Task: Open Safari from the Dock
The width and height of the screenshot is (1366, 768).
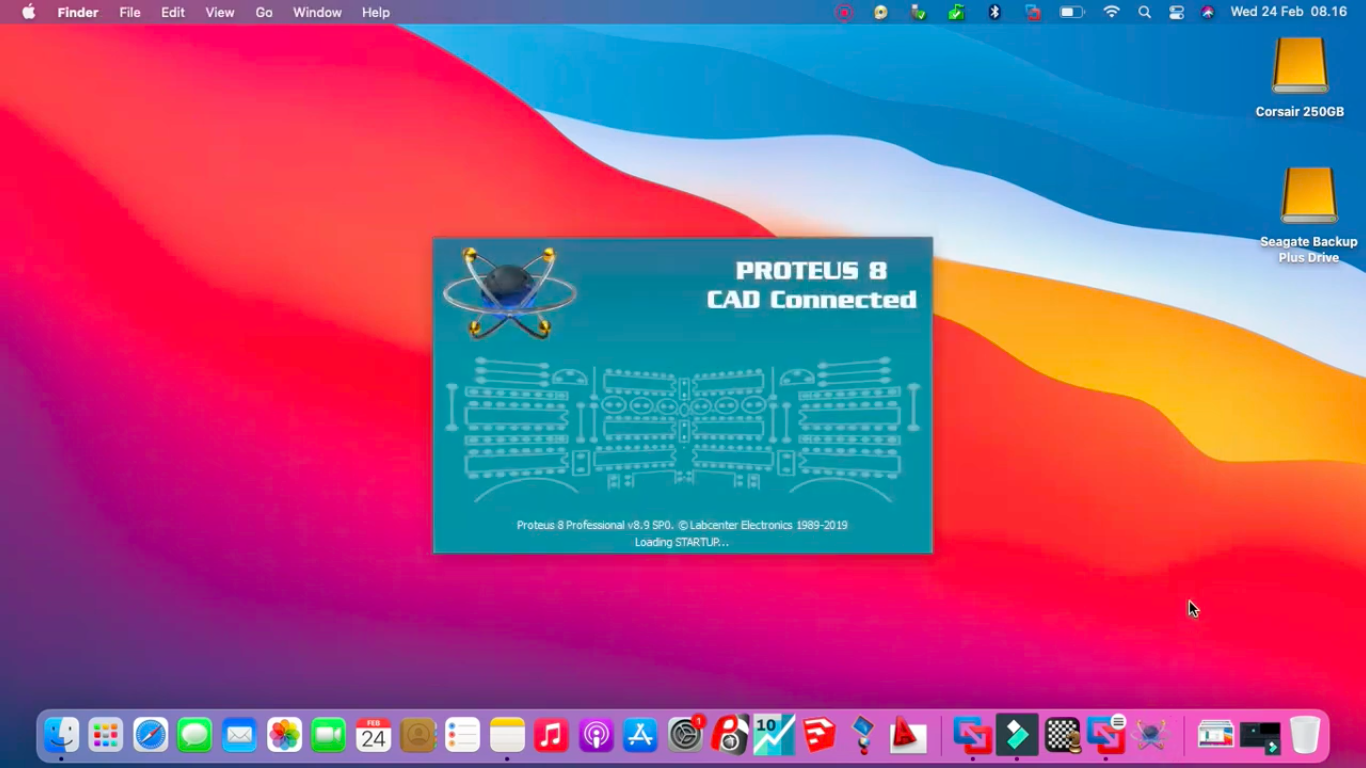Action: [150, 735]
